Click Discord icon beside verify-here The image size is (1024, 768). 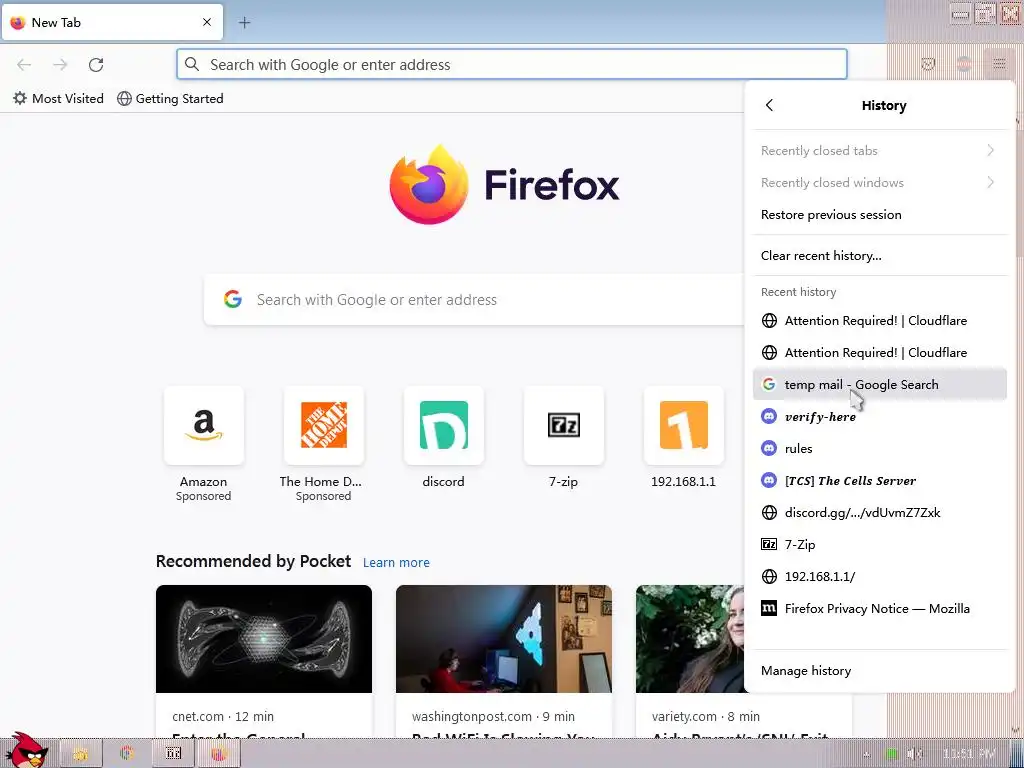click(769, 416)
